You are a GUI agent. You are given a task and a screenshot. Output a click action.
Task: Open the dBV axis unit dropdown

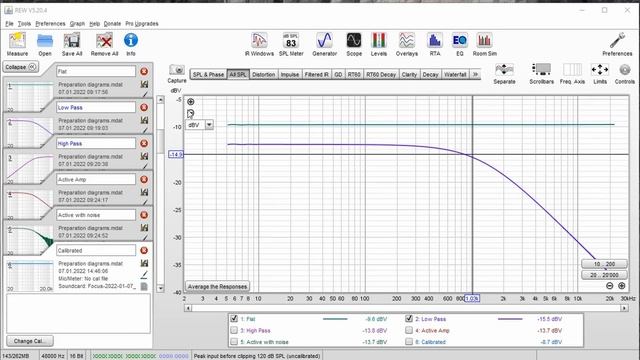click(209, 125)
